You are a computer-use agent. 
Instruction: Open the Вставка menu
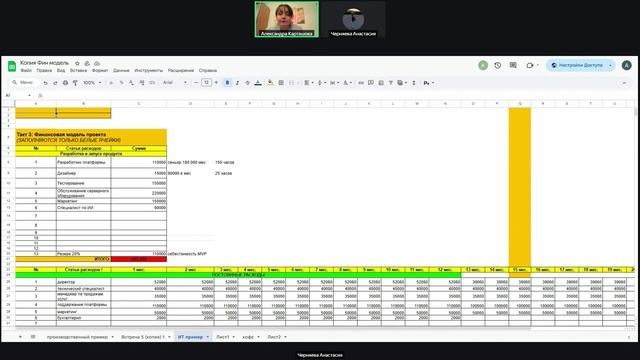pyautogui.click(x=78, y=71)
